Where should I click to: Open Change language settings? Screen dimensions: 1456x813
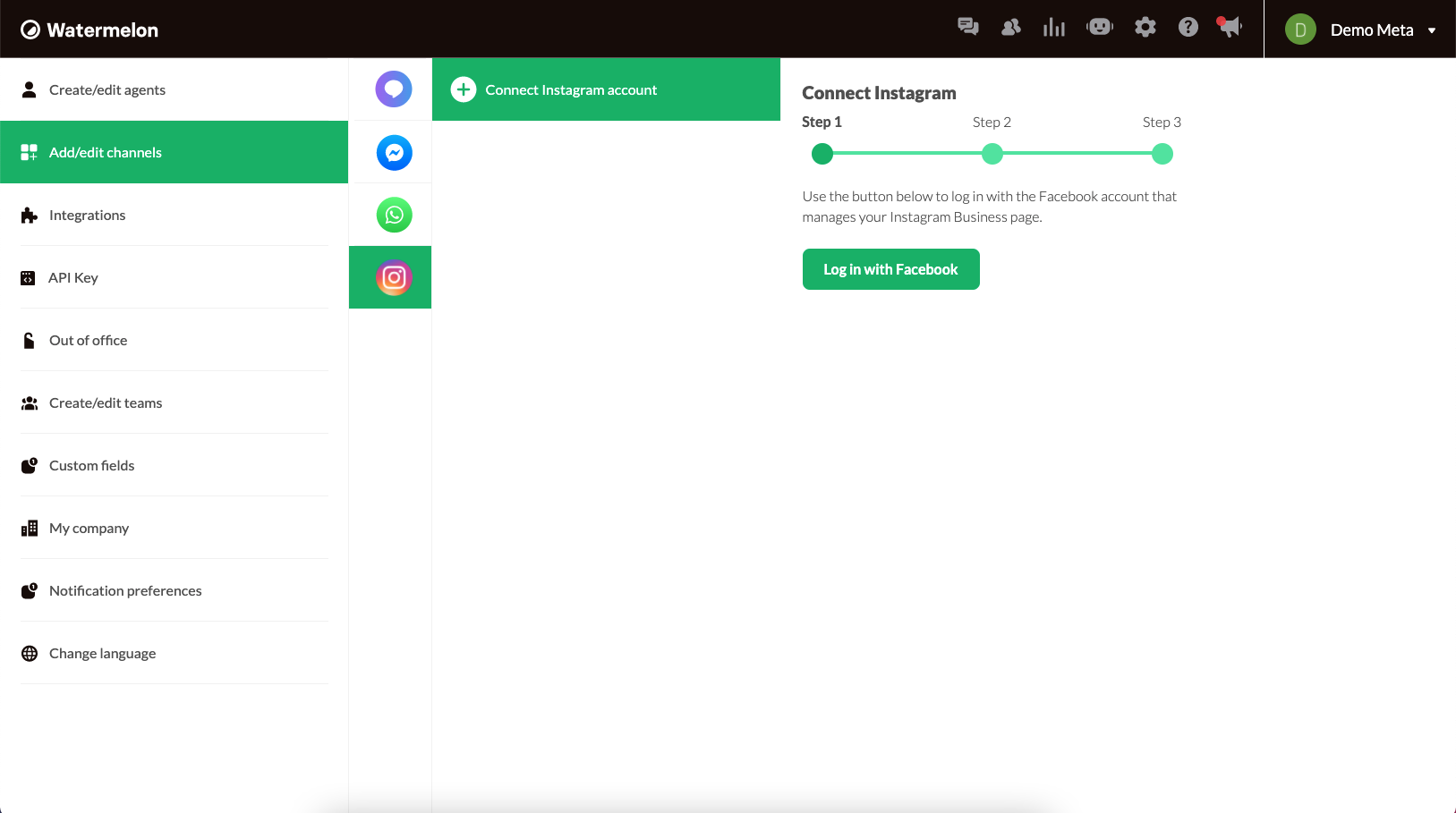[x=175, y=653]
